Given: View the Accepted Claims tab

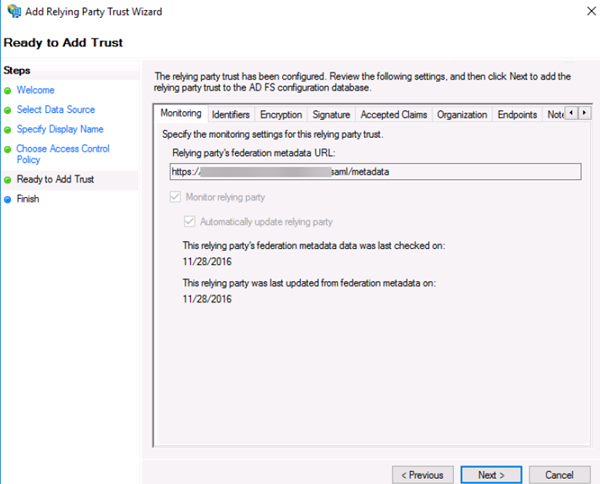Looking at the screenshot, I should click(394, 114).
